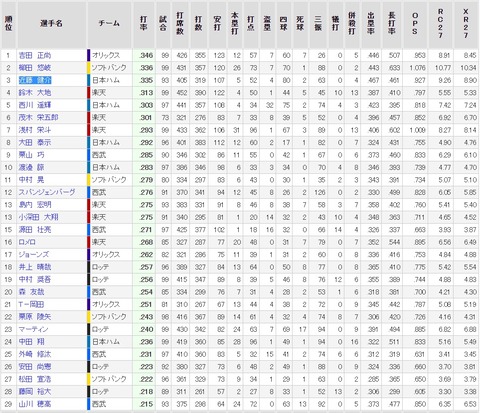This screenshot has width=480, height=413.
Task: Click the チーム column header
Action: pos(109,24)
